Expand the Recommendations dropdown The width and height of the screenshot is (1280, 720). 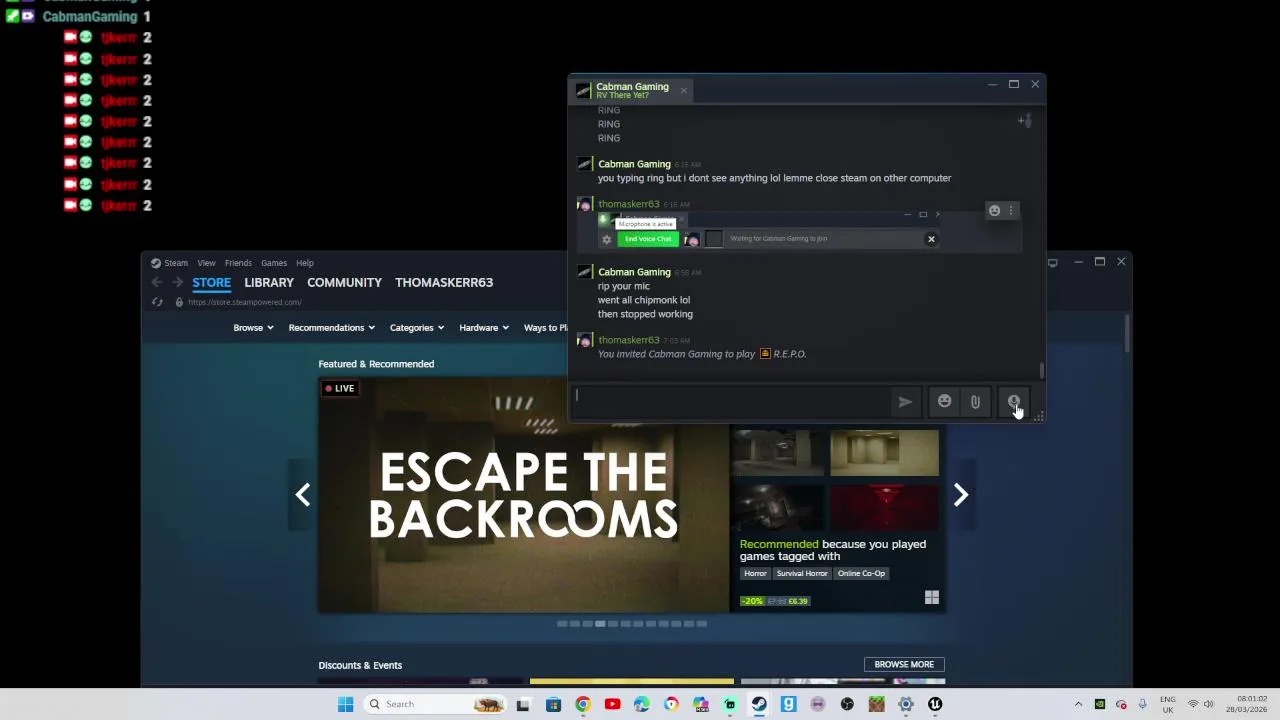[x=331, y=328]
